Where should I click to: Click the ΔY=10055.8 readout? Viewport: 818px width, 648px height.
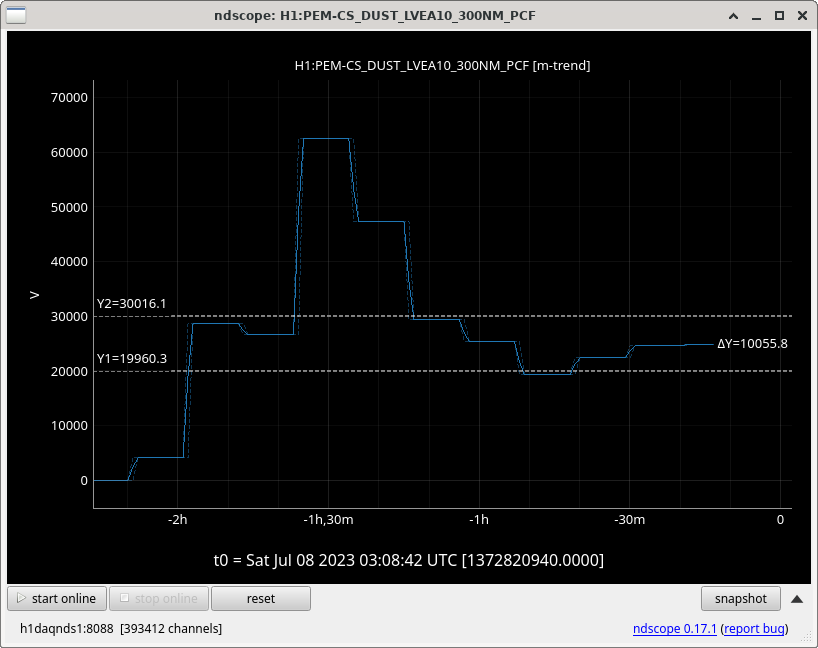point(752,344)
